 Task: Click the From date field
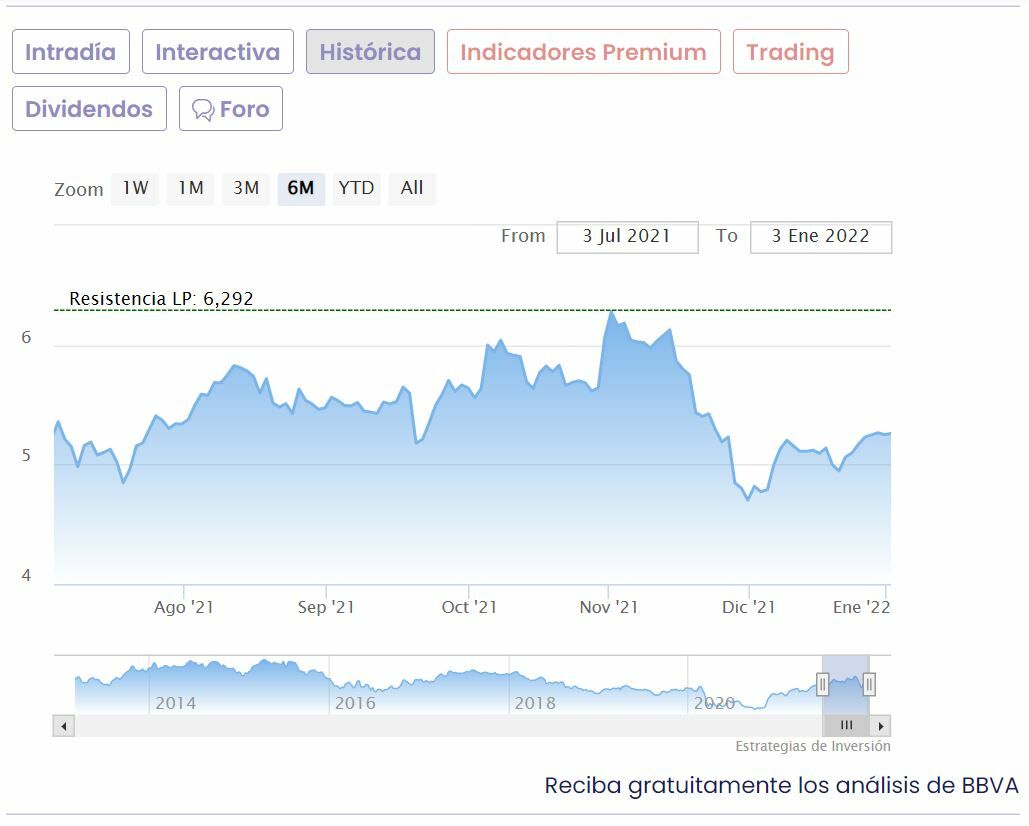click(627, 237)
